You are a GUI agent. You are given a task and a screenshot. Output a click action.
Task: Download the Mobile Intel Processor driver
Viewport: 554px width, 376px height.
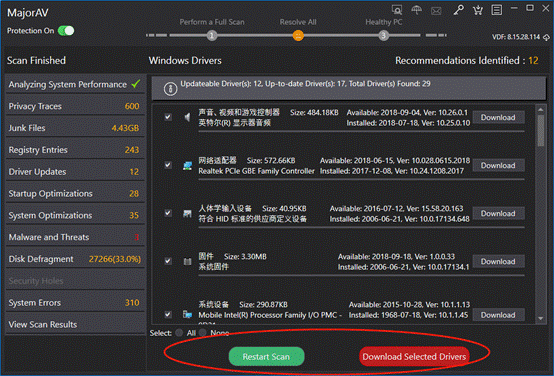[x=498, y=315]
